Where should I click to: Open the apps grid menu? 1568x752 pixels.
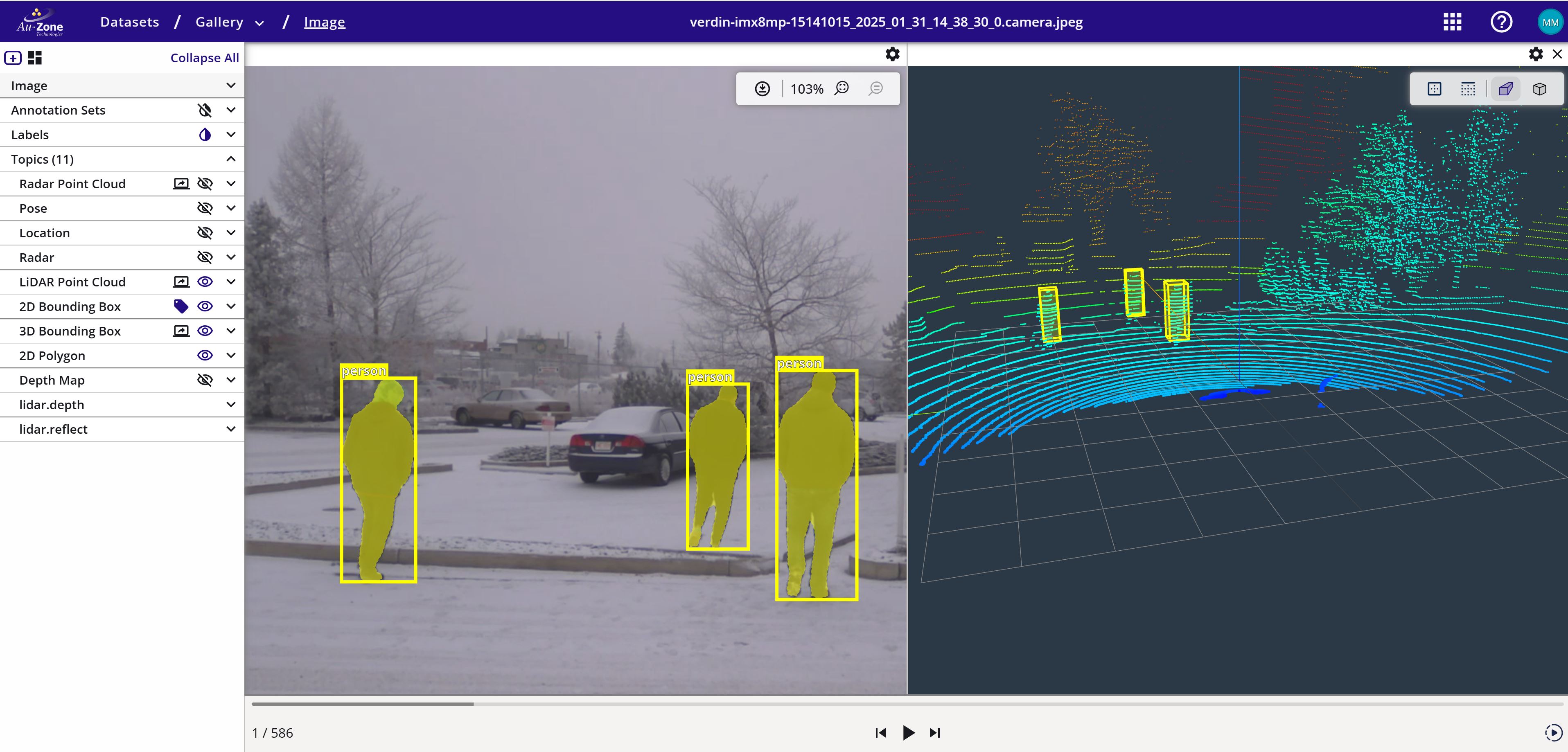tap(1452, 22)
